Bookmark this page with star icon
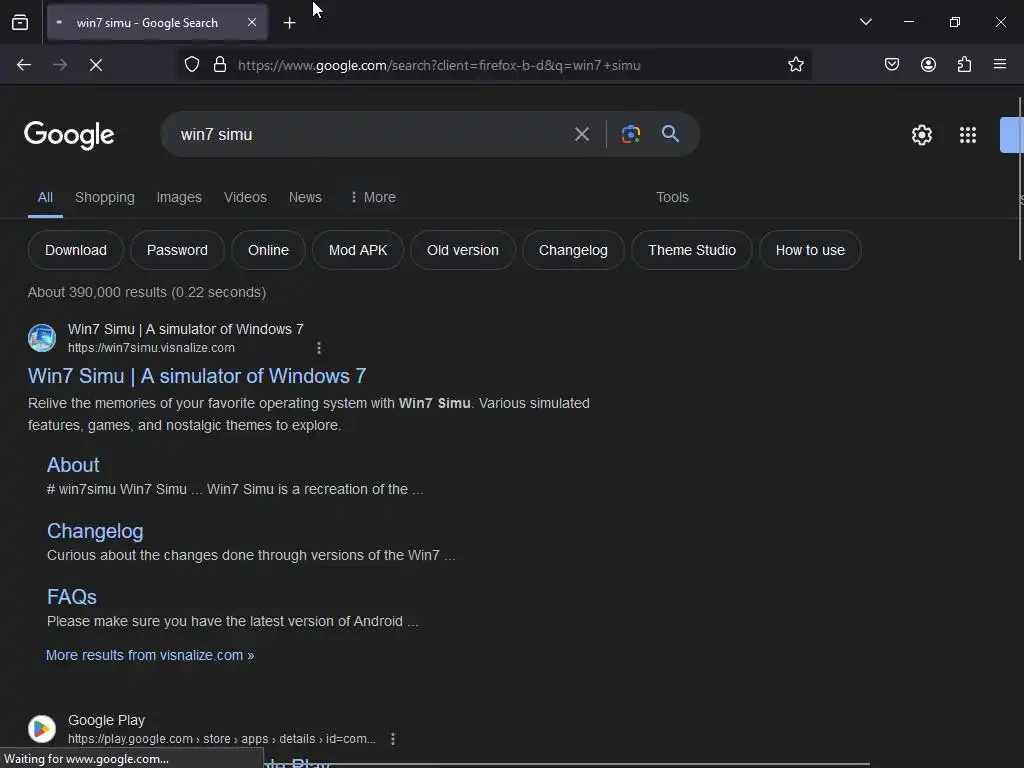1024x768 pixels. pyautogui.click(x=795, y=65)
